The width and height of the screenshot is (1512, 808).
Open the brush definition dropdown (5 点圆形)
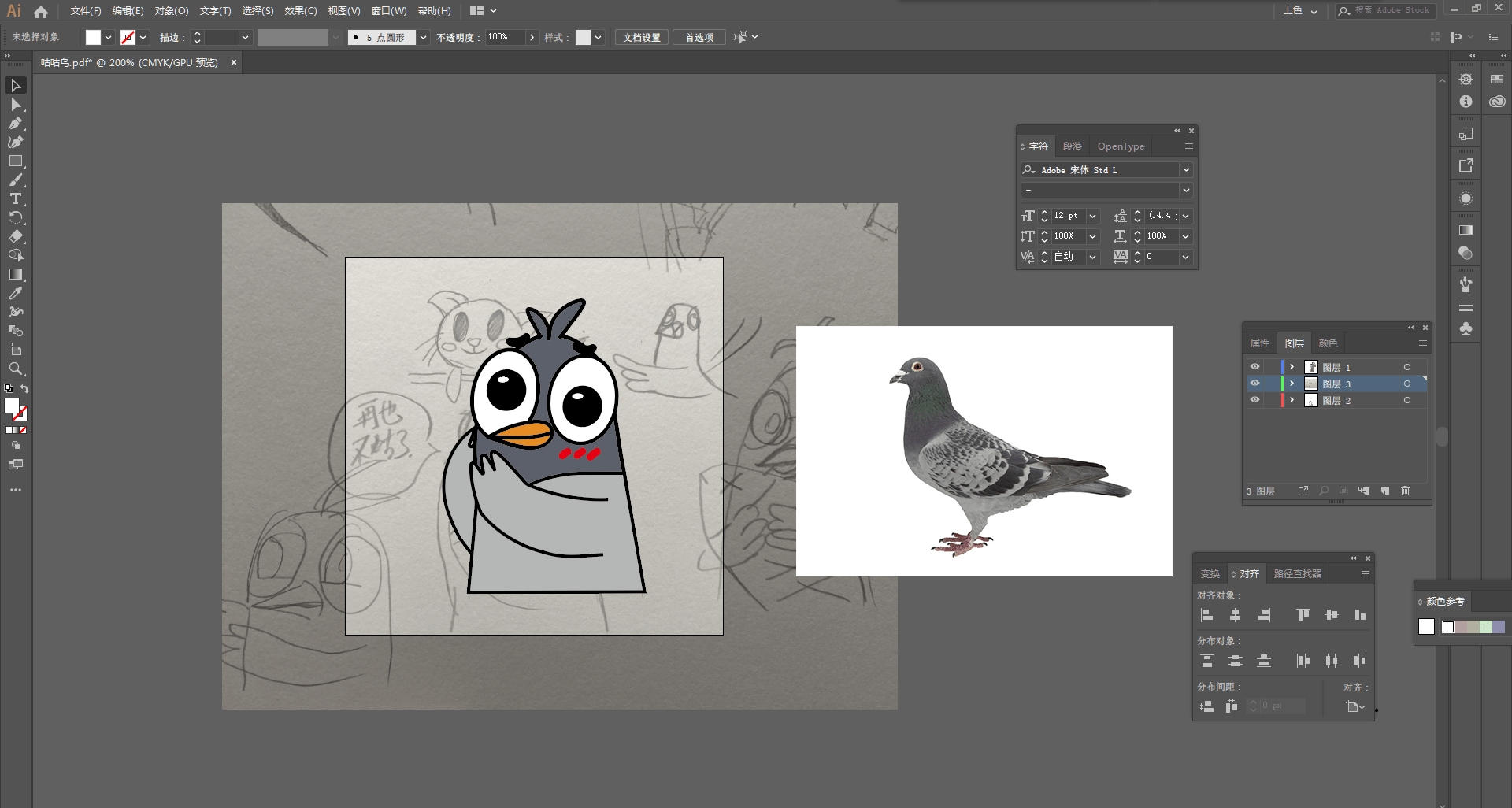coord(423,37)
